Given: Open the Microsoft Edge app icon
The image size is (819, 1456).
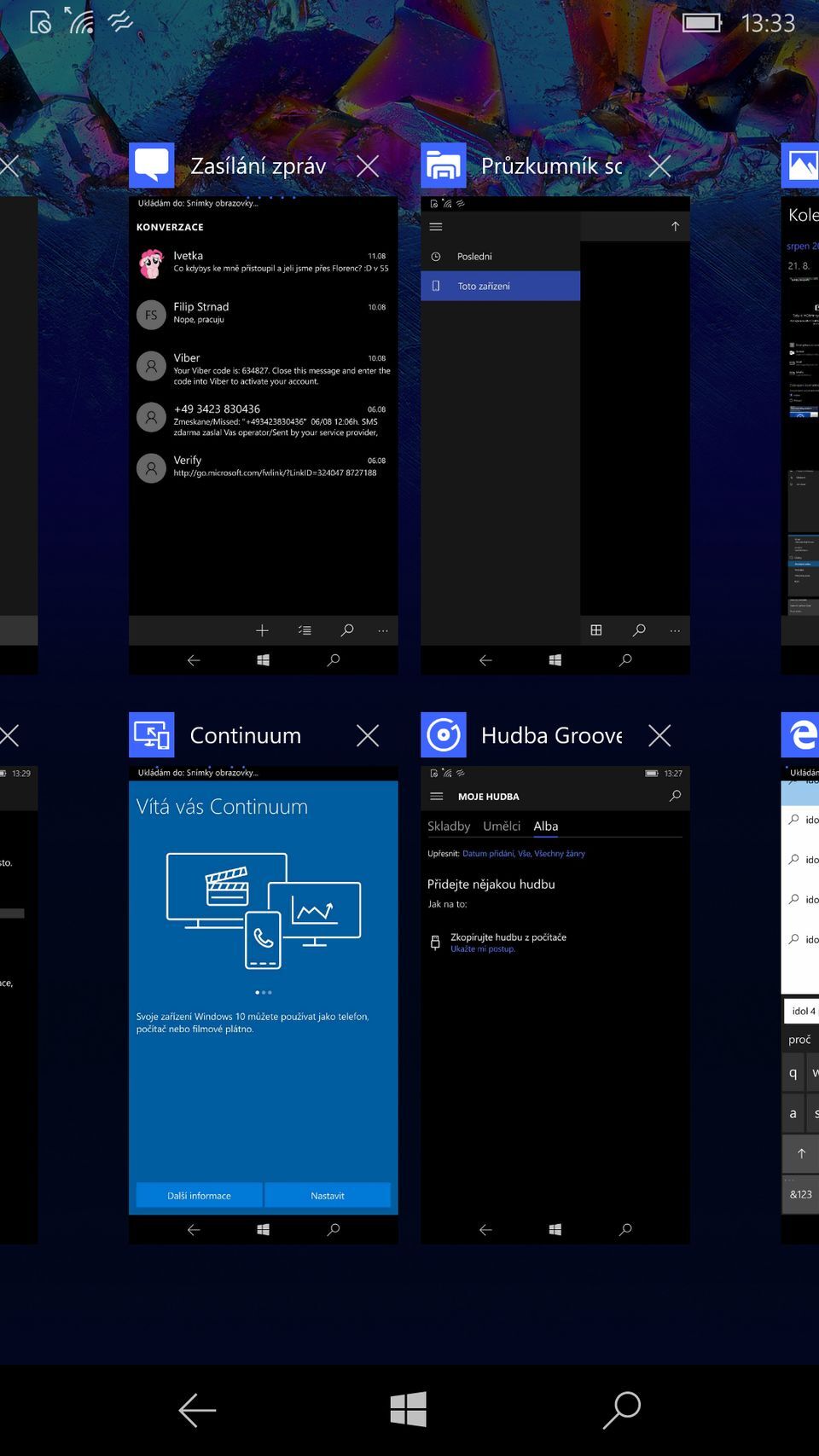Looking at the screenshot, I should coord(800,735).
